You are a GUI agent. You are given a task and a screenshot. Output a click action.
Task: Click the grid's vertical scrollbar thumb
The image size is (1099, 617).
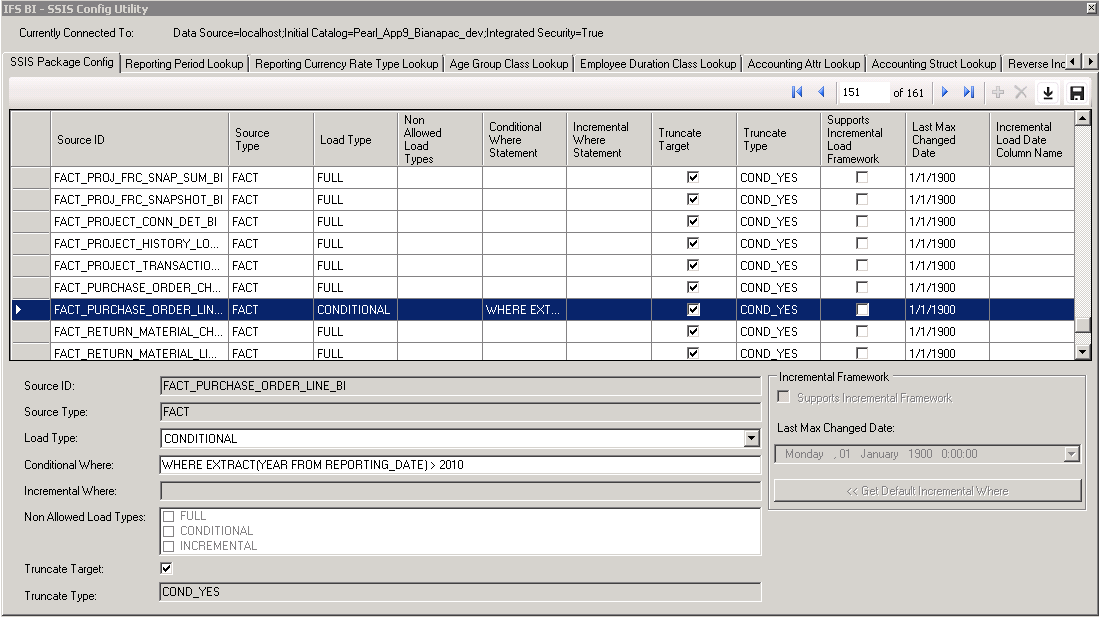[1082, 326]
